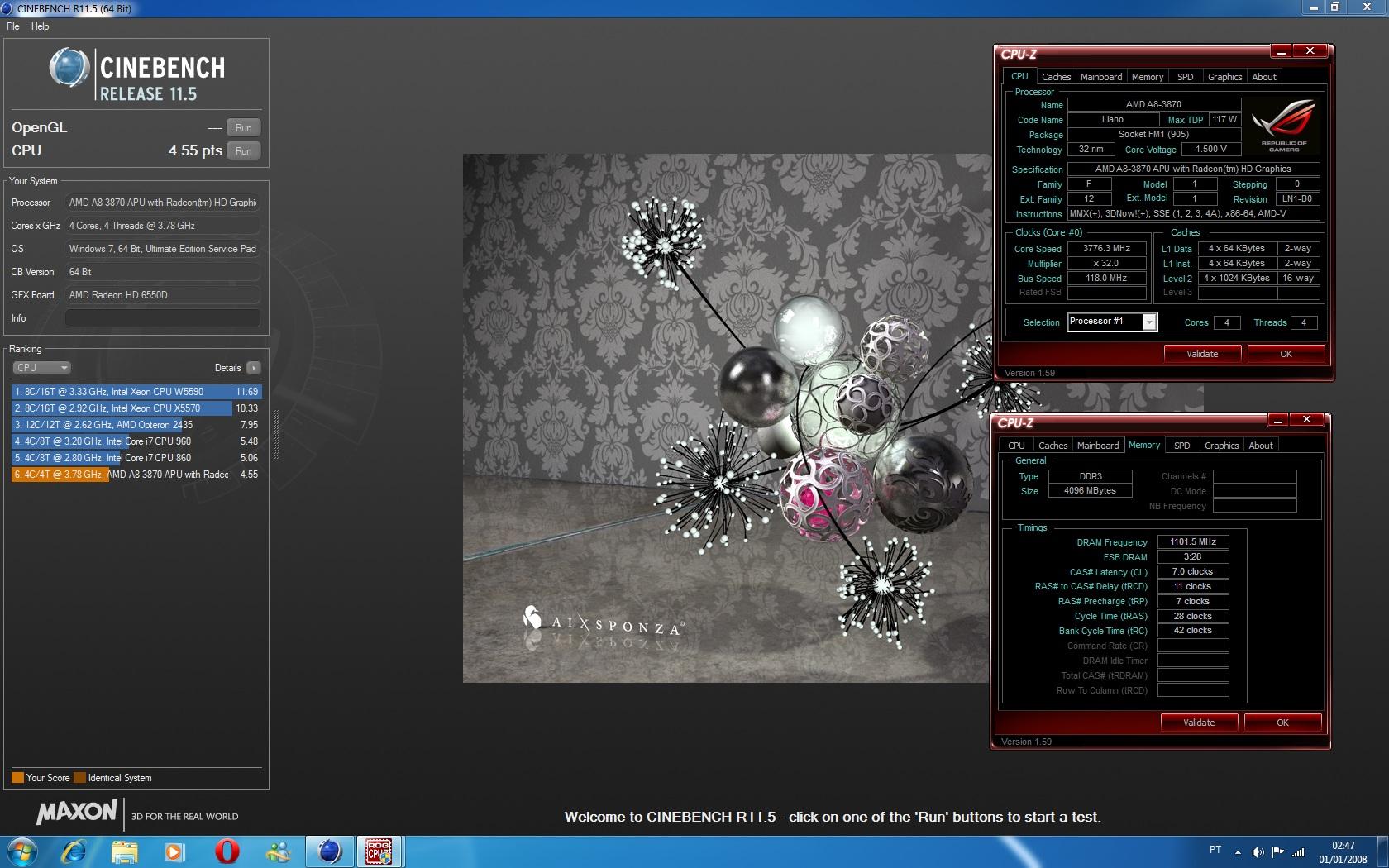This screenshot has width=1389, height=868.
Task: Open the CPU ranking type dropdown
Action: [41, 368]
